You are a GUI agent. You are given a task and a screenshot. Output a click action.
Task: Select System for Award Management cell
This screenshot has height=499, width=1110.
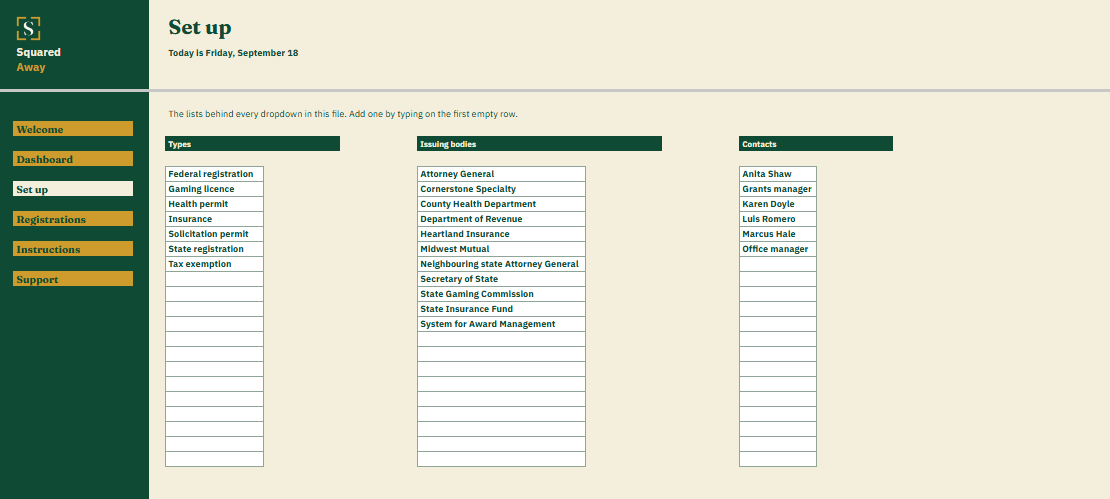click(x=501, y=324)
